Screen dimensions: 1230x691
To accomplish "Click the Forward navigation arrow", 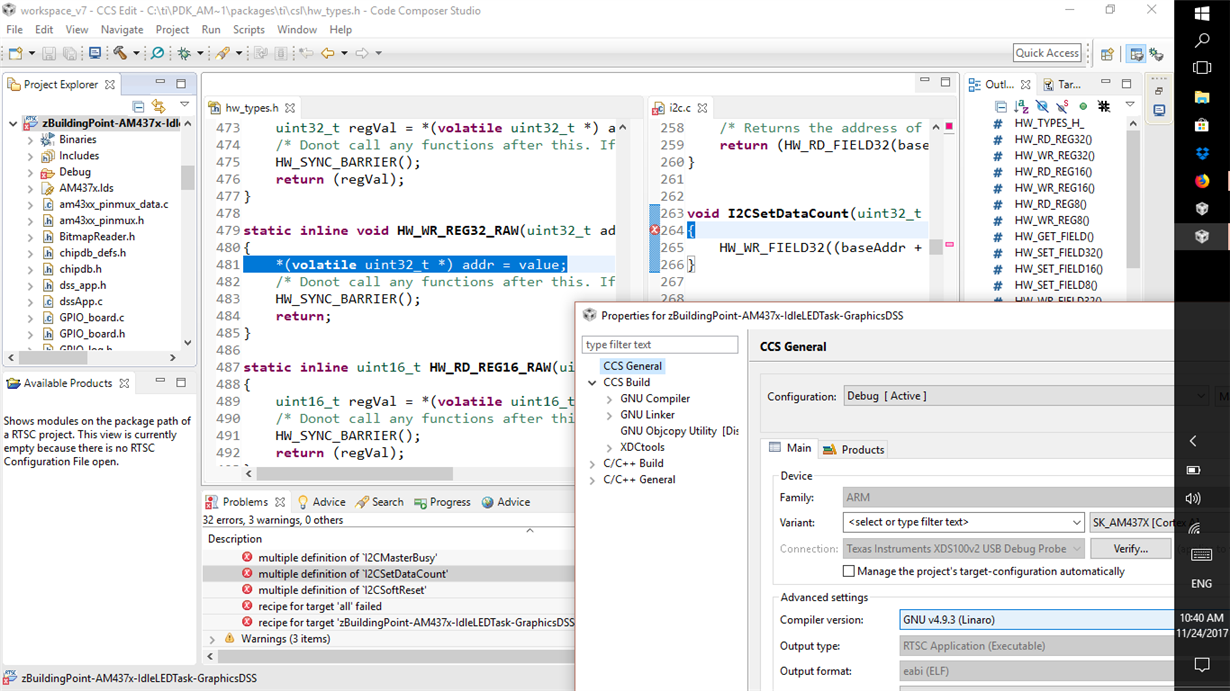I will [x=362, y=53].
